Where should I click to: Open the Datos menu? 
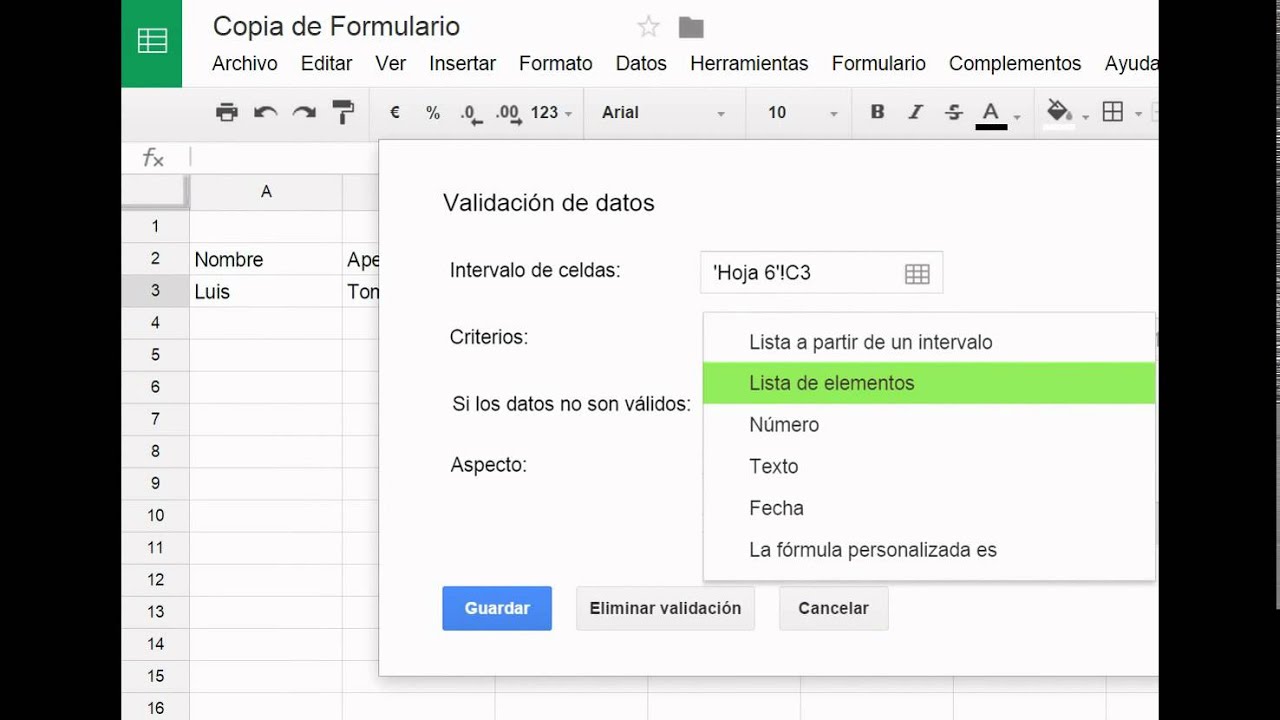[x=641, y=63]
